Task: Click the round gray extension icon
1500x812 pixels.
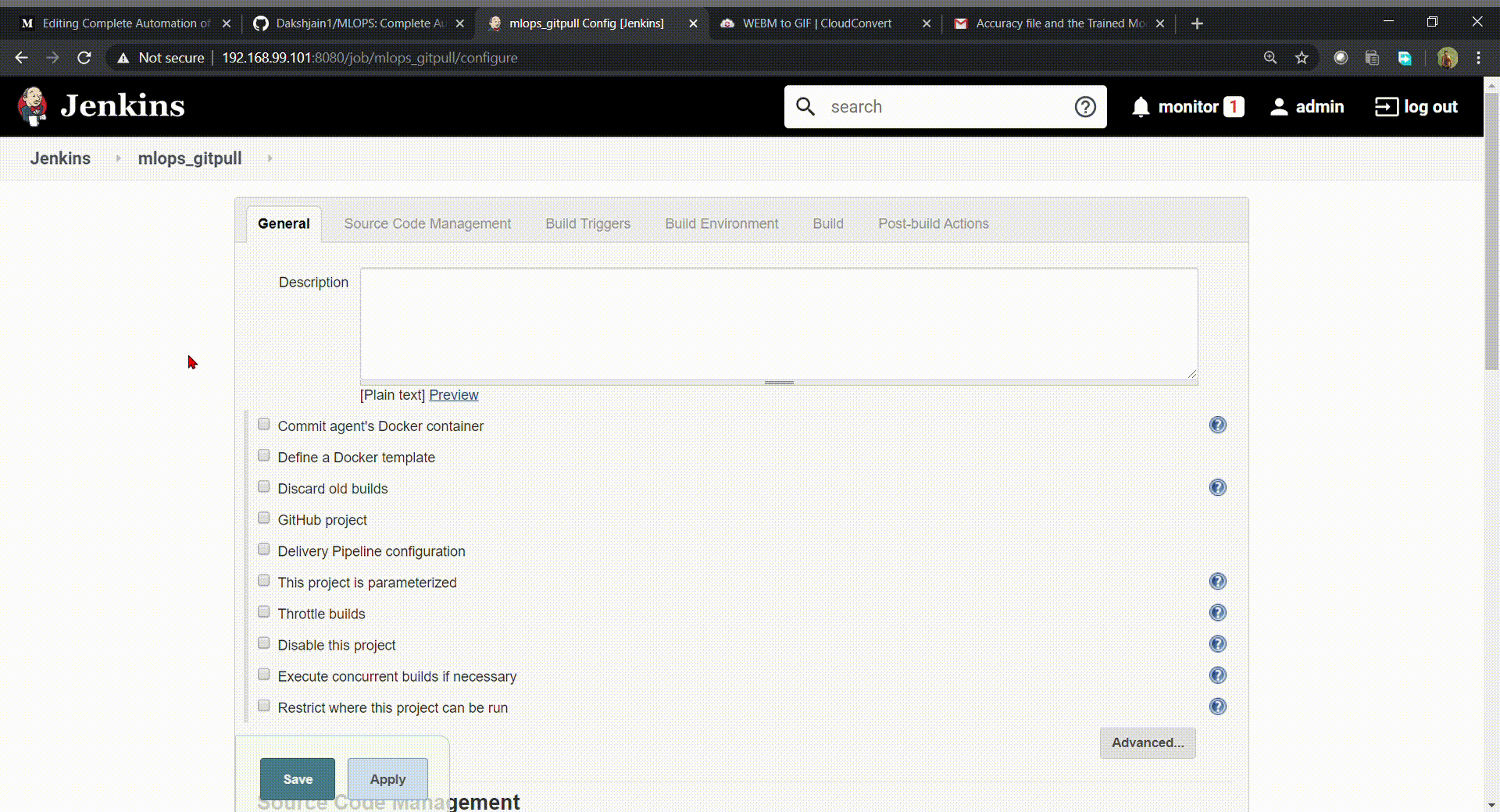Action: click(x=1341, y=58)
